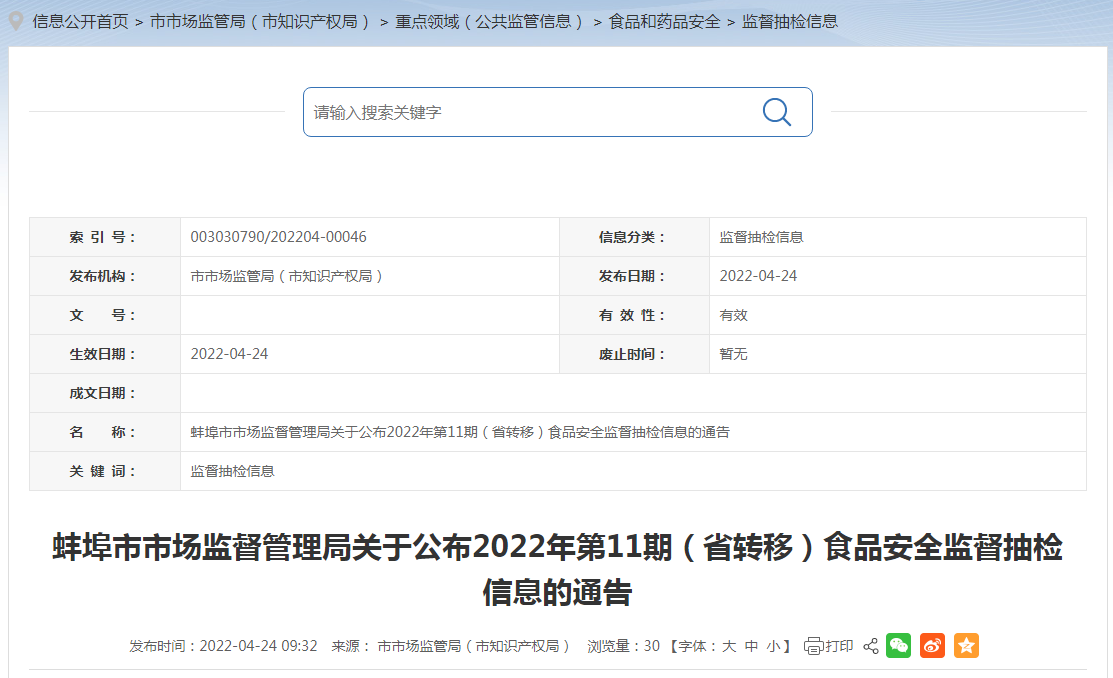The width and height of the screenshot is (1113, 678).
Task: Click publishing agency value 市市场监管局（市知识产权局）
Action: 287,276
